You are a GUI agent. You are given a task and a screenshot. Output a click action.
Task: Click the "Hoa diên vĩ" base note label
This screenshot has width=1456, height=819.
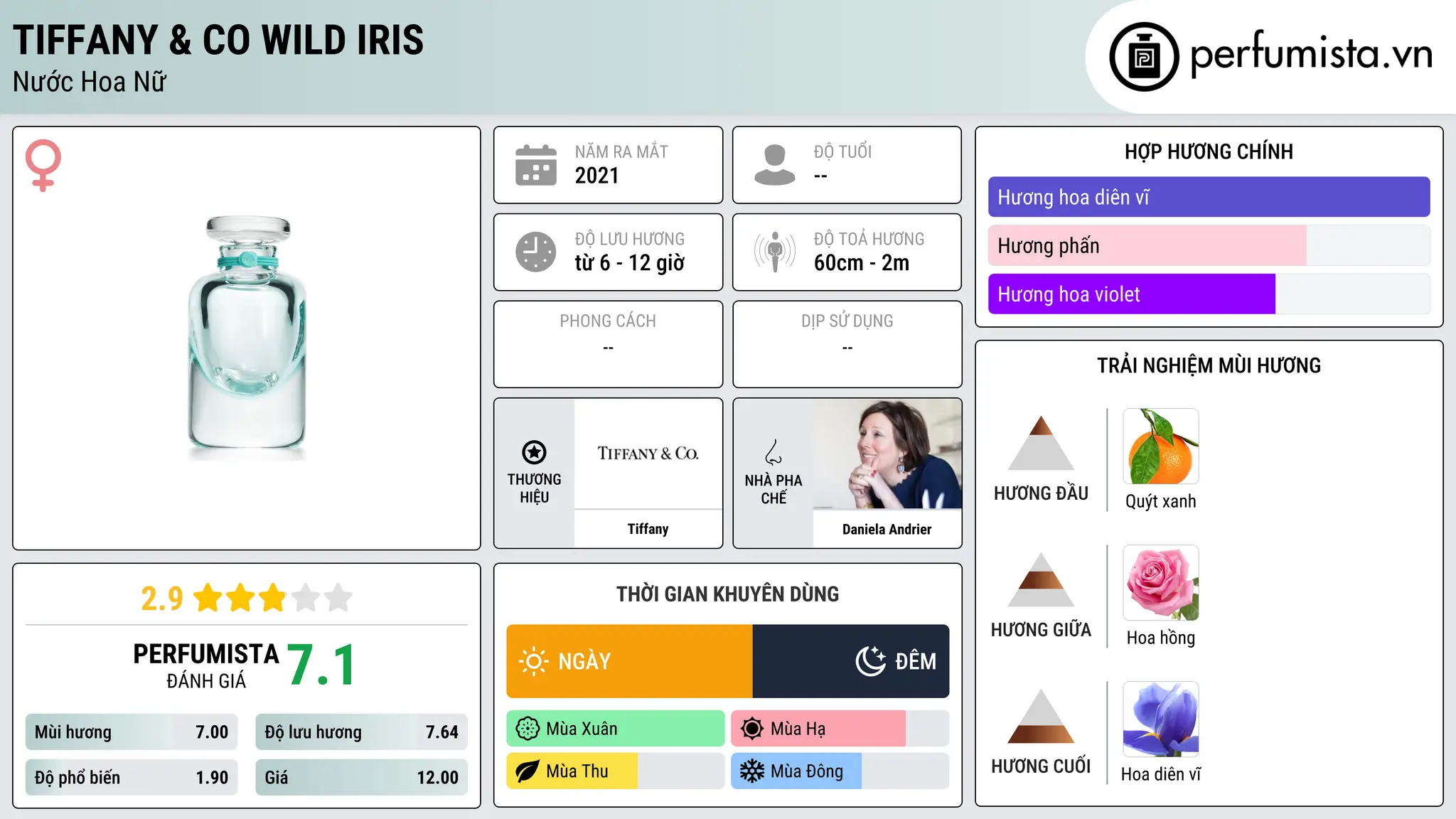point(1161,774)
